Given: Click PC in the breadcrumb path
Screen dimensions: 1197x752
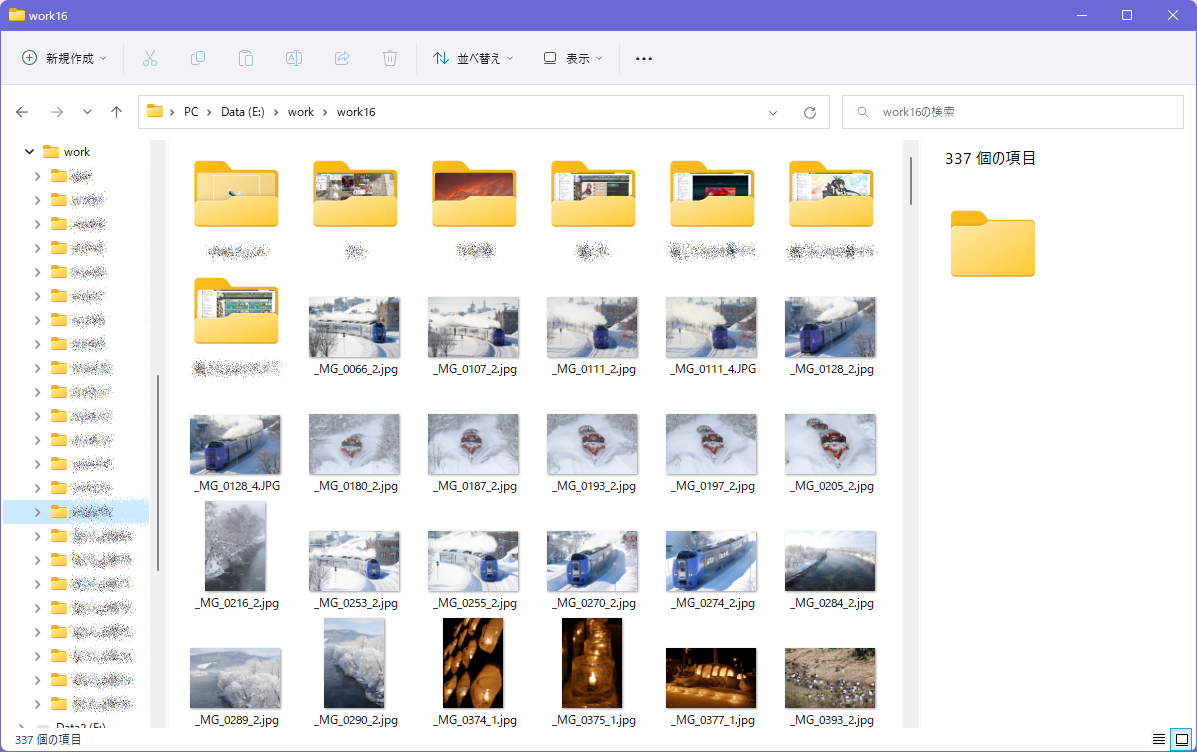Looking at the screenshot, I should (191, 112).
